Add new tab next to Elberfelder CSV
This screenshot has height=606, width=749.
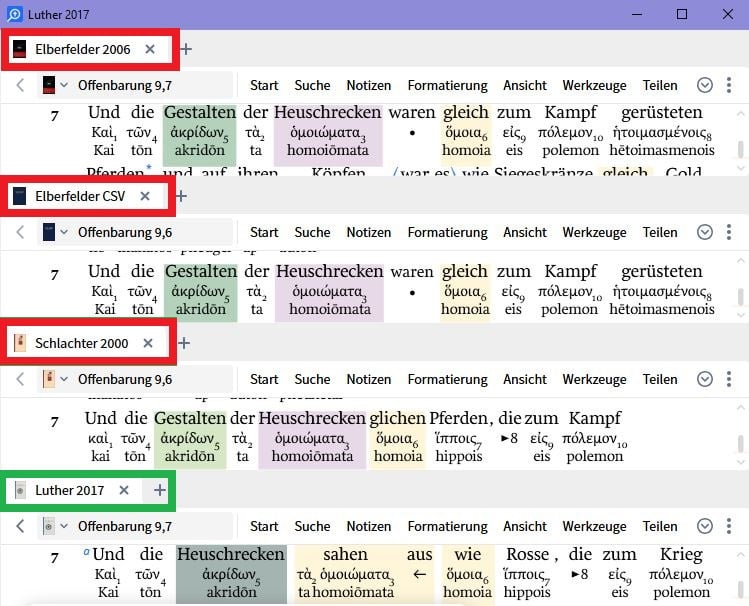tap(182, 196)
